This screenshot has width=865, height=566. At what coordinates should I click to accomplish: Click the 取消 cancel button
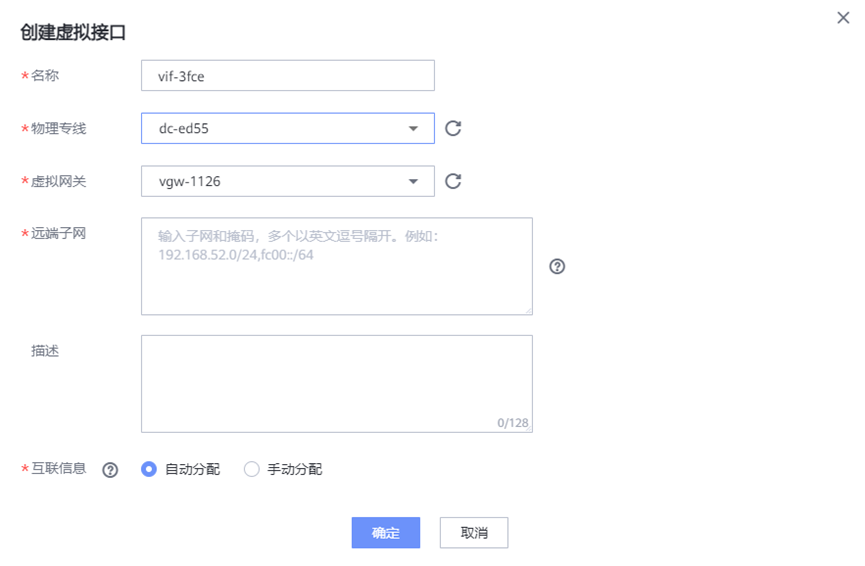(x=474, y=533)
